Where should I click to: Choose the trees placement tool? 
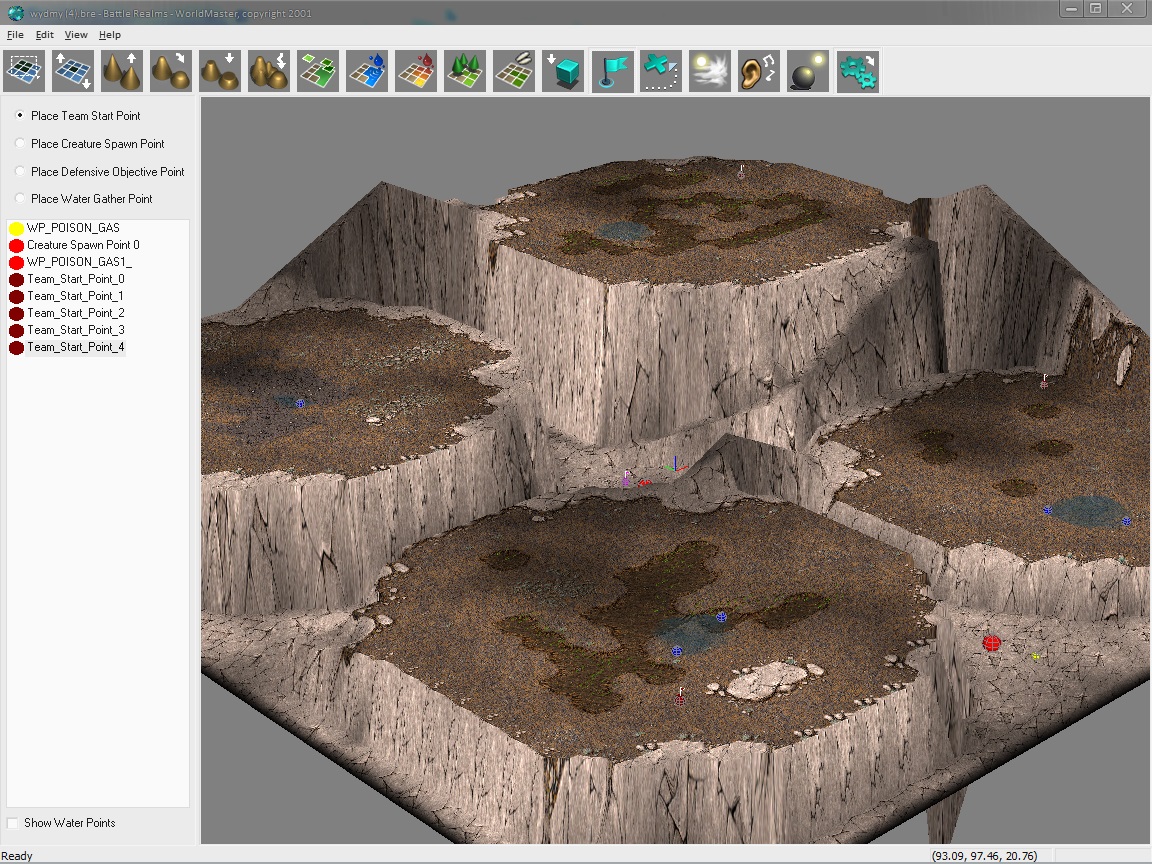click(x=465, y=71)
